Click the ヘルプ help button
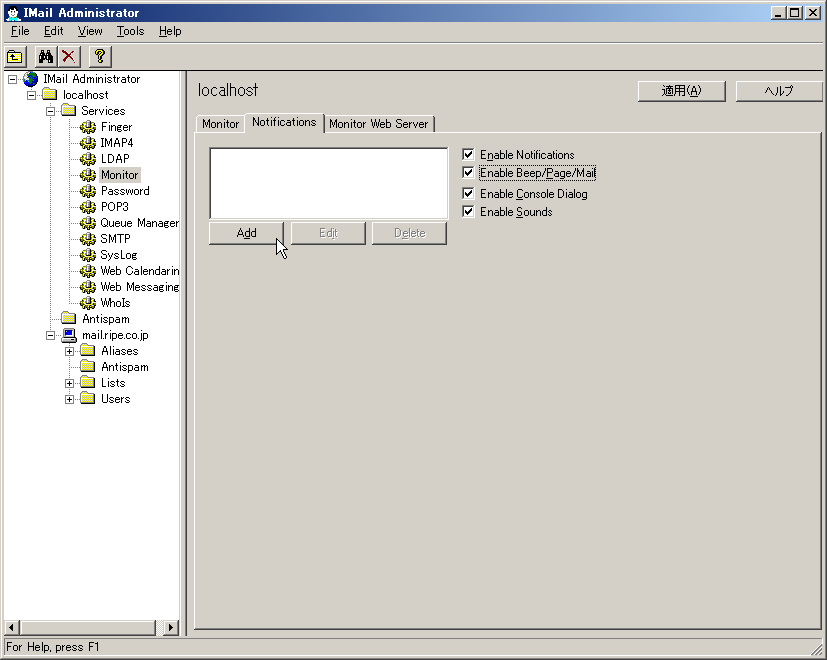The width and height of the screenshot is (827, 660). click(779, 91)
